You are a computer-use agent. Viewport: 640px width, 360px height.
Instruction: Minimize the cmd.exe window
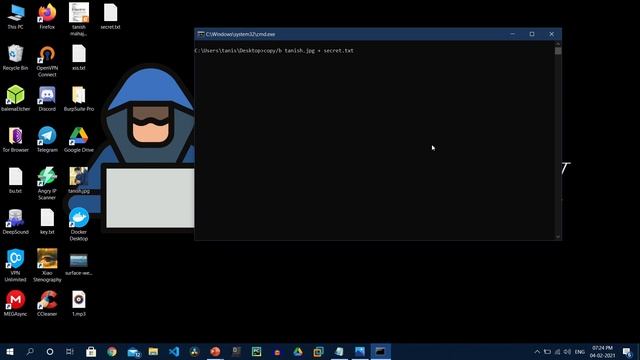(x=513, y=34)
